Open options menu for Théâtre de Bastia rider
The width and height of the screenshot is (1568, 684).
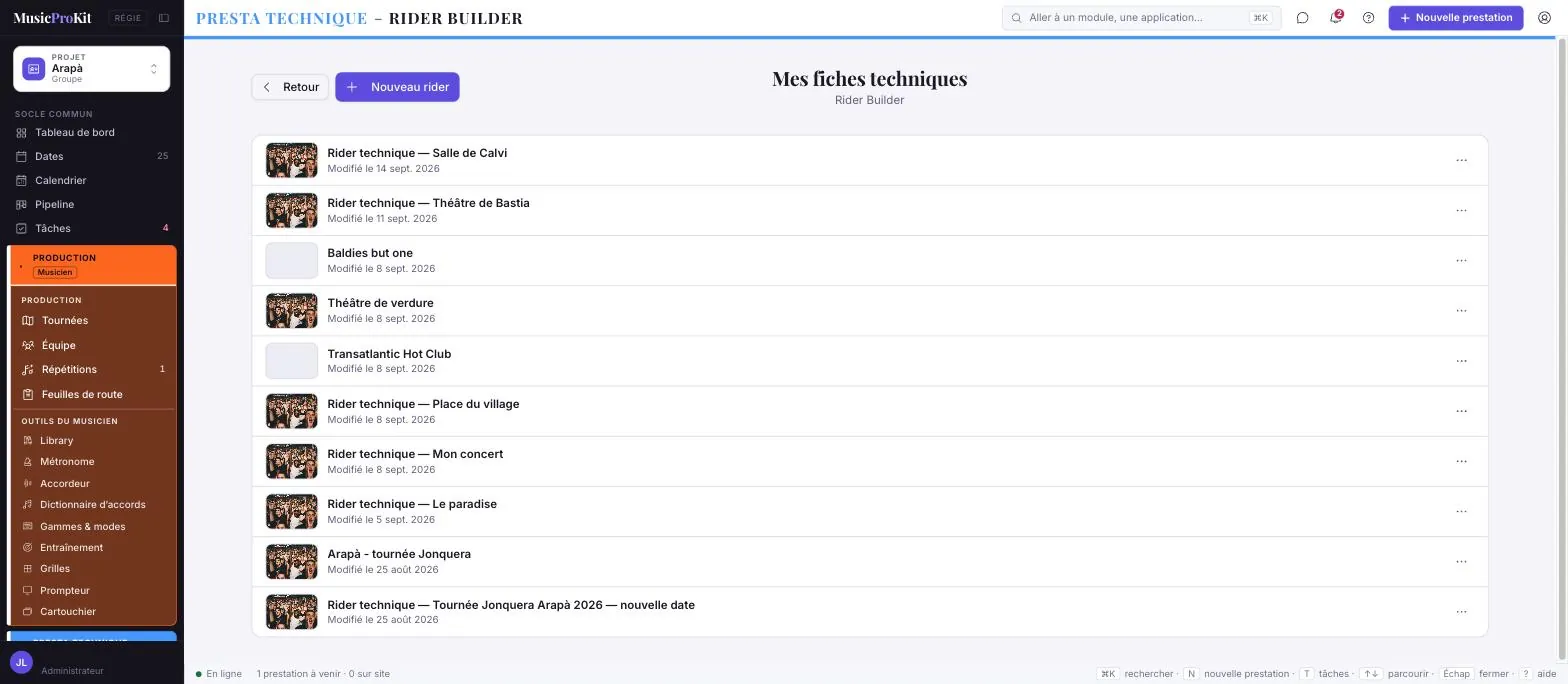click(1461, 211)
